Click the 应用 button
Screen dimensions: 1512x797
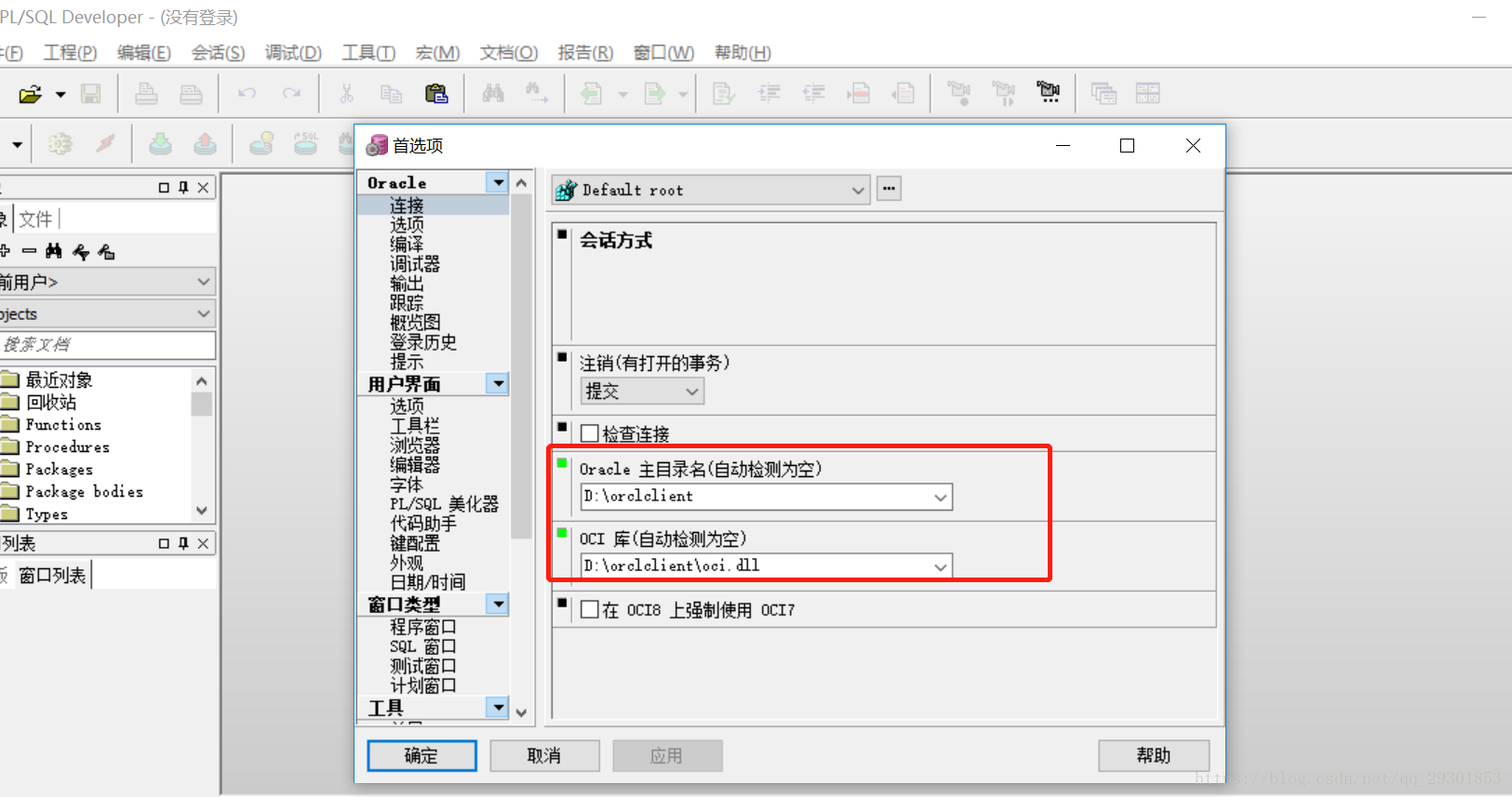667,756
